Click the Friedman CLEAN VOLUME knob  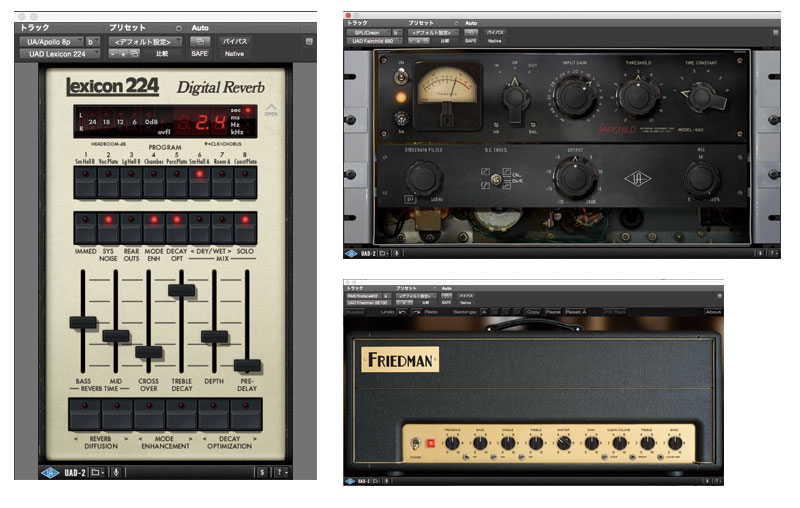[x=619, y=443]
